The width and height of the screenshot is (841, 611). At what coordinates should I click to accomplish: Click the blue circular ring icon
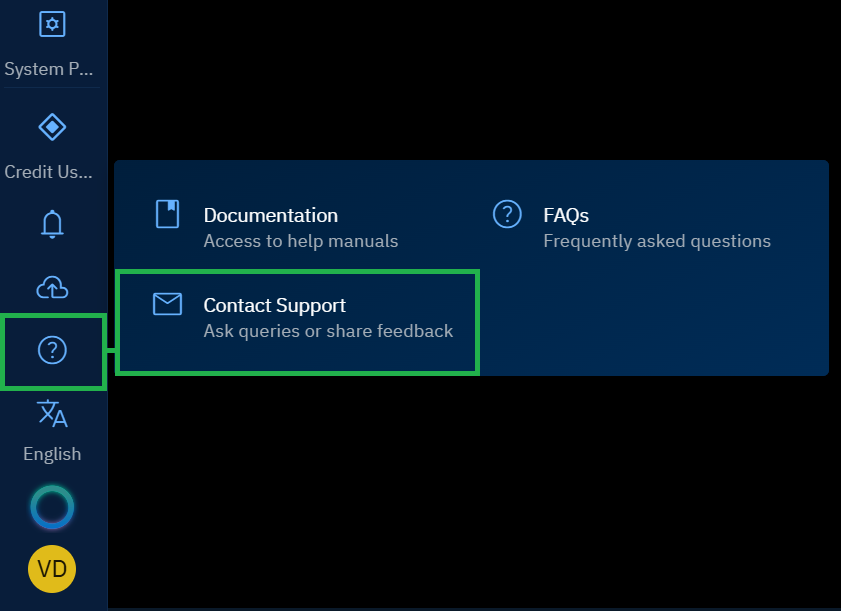pos(52,508)
